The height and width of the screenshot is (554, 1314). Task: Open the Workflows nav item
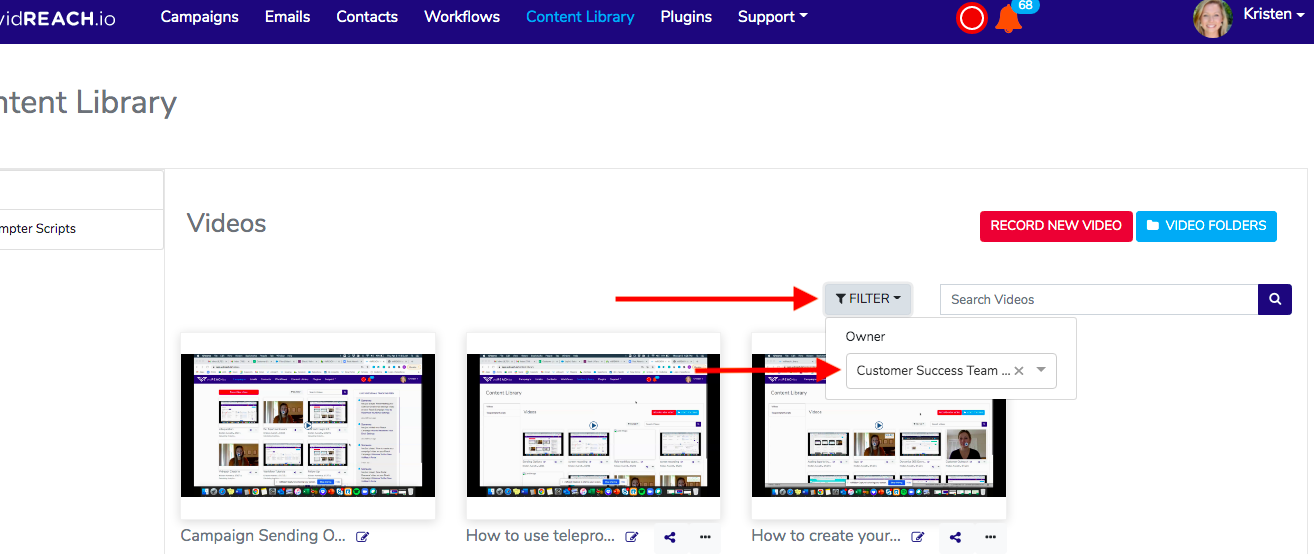pos(462,17)
